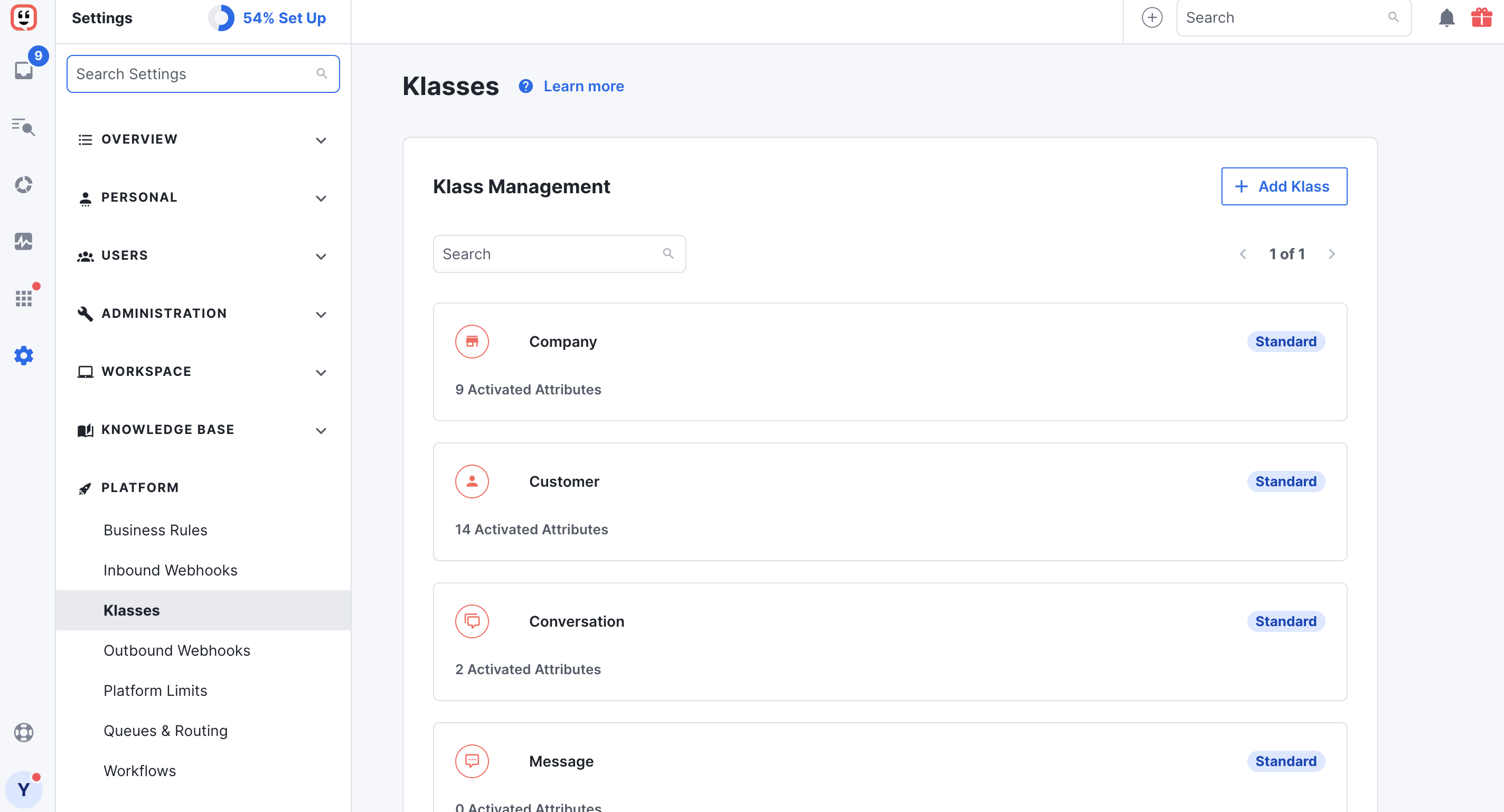Open the Company klass card
The width and height of the screenshot is (1504, 812).
[x=890, y=362]
